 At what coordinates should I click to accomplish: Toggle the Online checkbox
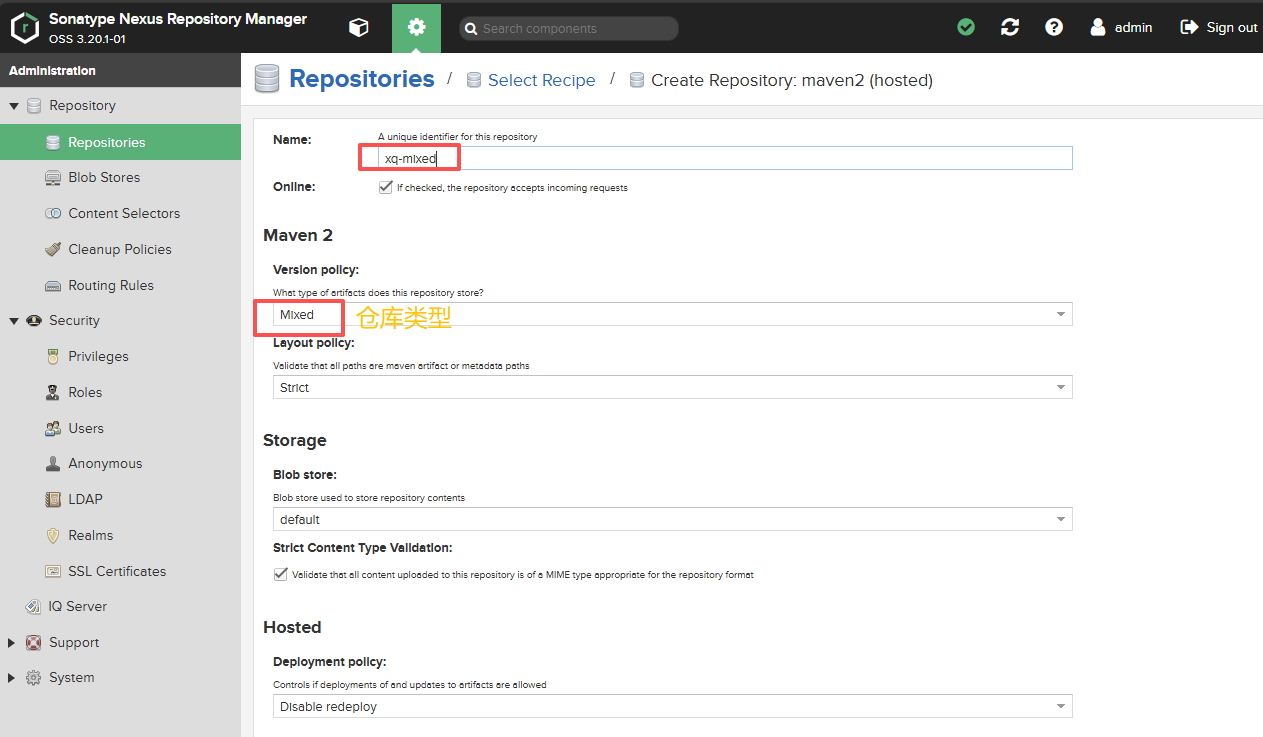point(385,187)
